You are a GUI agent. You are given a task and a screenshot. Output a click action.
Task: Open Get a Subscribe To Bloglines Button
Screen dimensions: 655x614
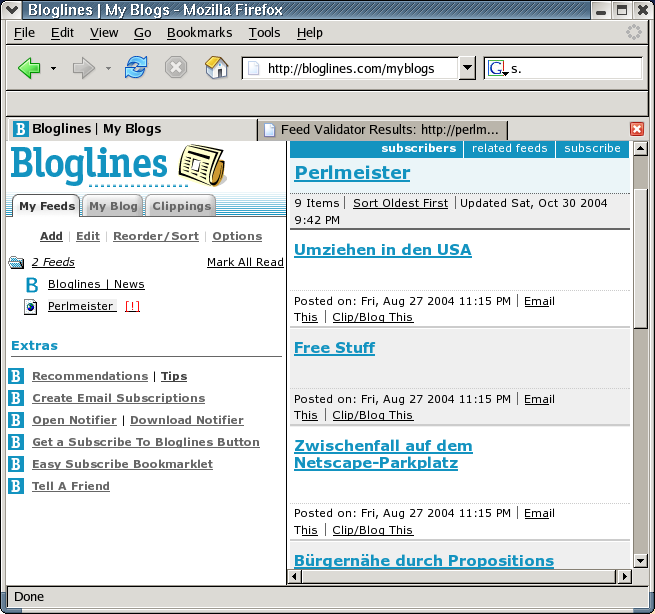tap(146, 442)
